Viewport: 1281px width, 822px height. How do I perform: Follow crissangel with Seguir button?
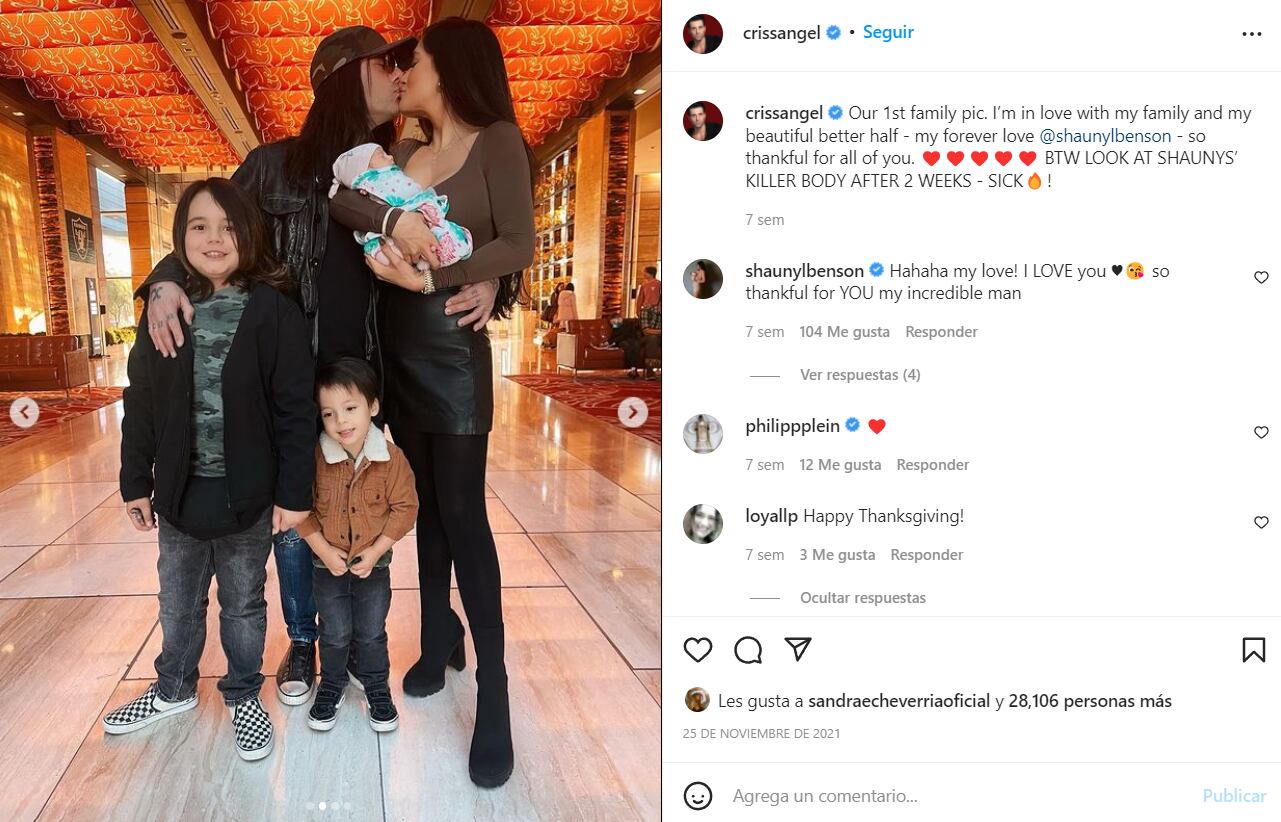click(888, 32)
